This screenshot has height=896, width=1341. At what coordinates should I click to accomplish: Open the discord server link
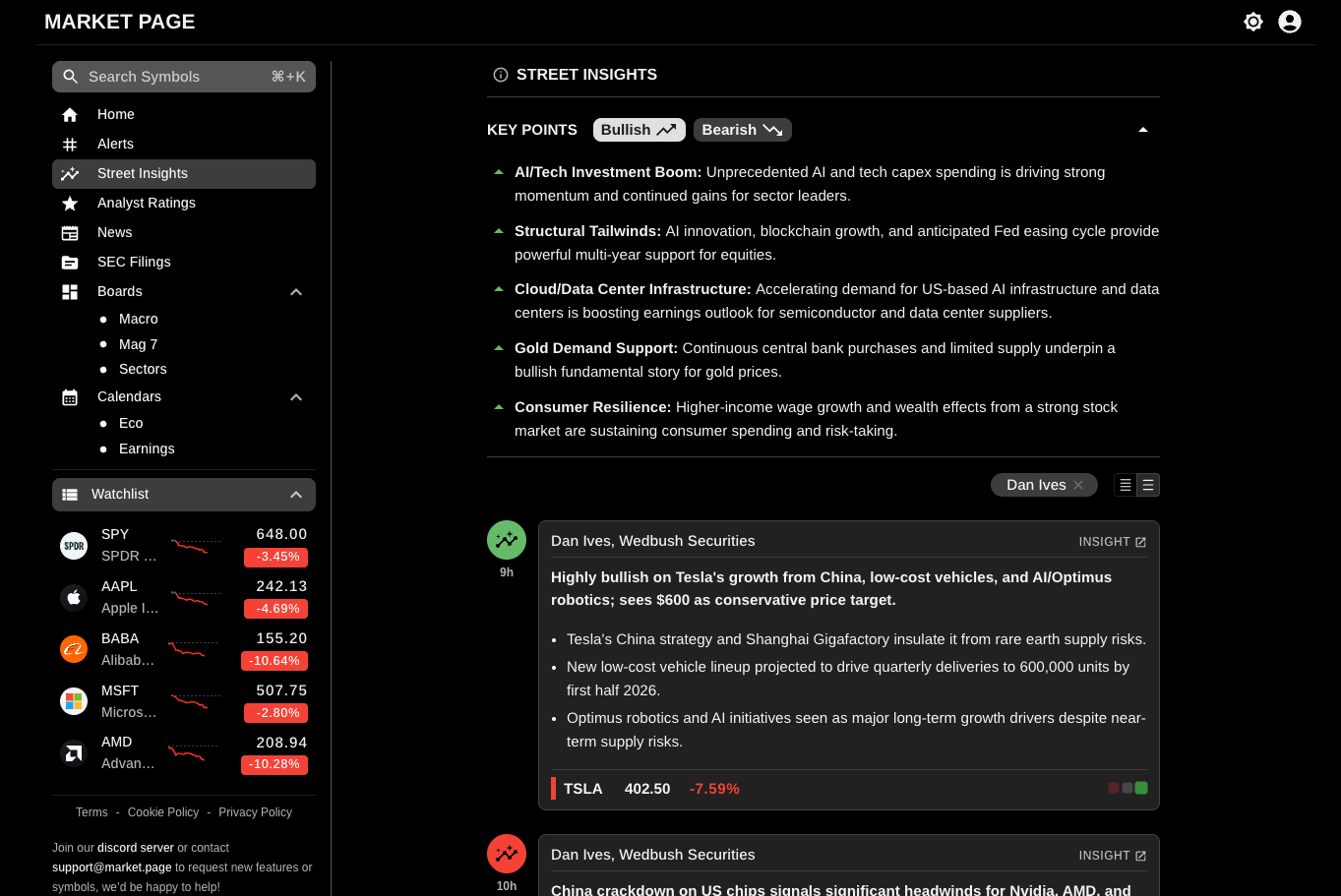click(x=136, y=848)
